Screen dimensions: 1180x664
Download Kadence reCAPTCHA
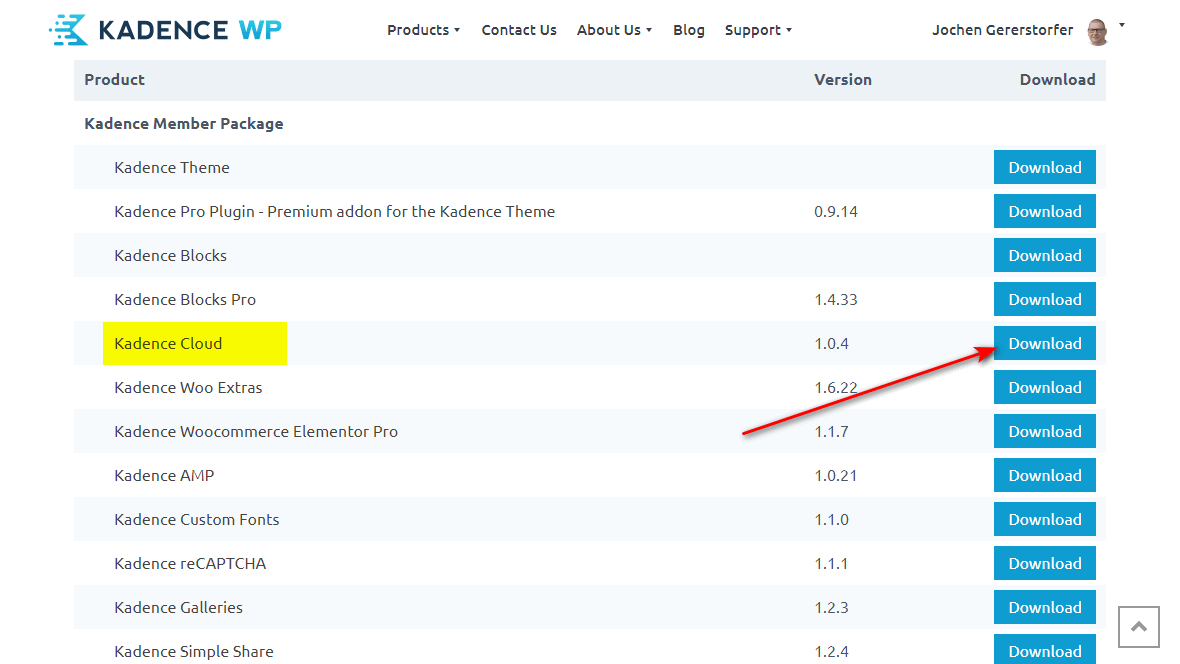[1044, 563]
